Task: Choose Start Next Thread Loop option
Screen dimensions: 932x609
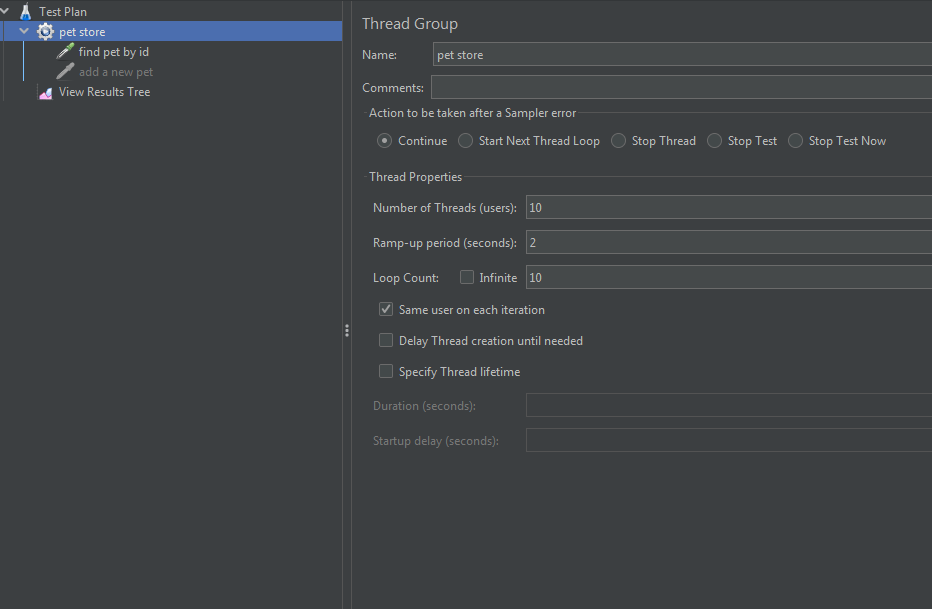Action: coord(465,141)
